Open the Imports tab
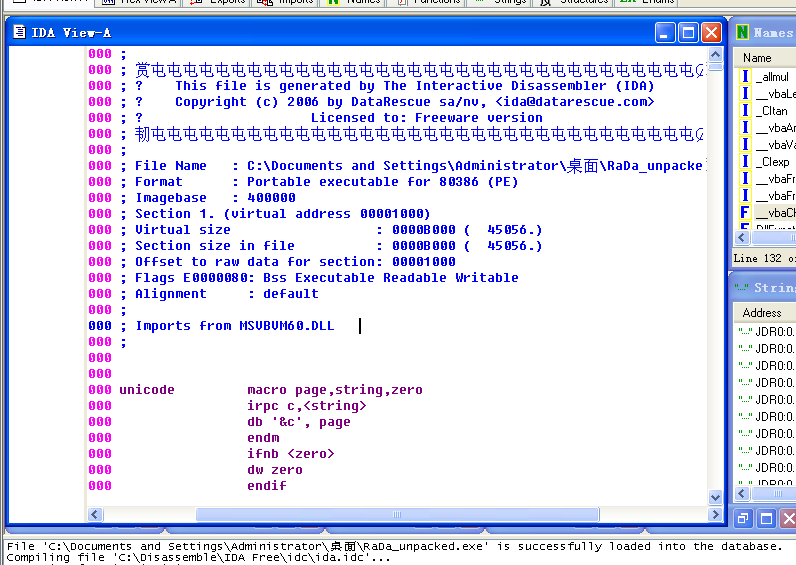The height and width of the screenshot is (565, 796). click(x=285, y=2)
